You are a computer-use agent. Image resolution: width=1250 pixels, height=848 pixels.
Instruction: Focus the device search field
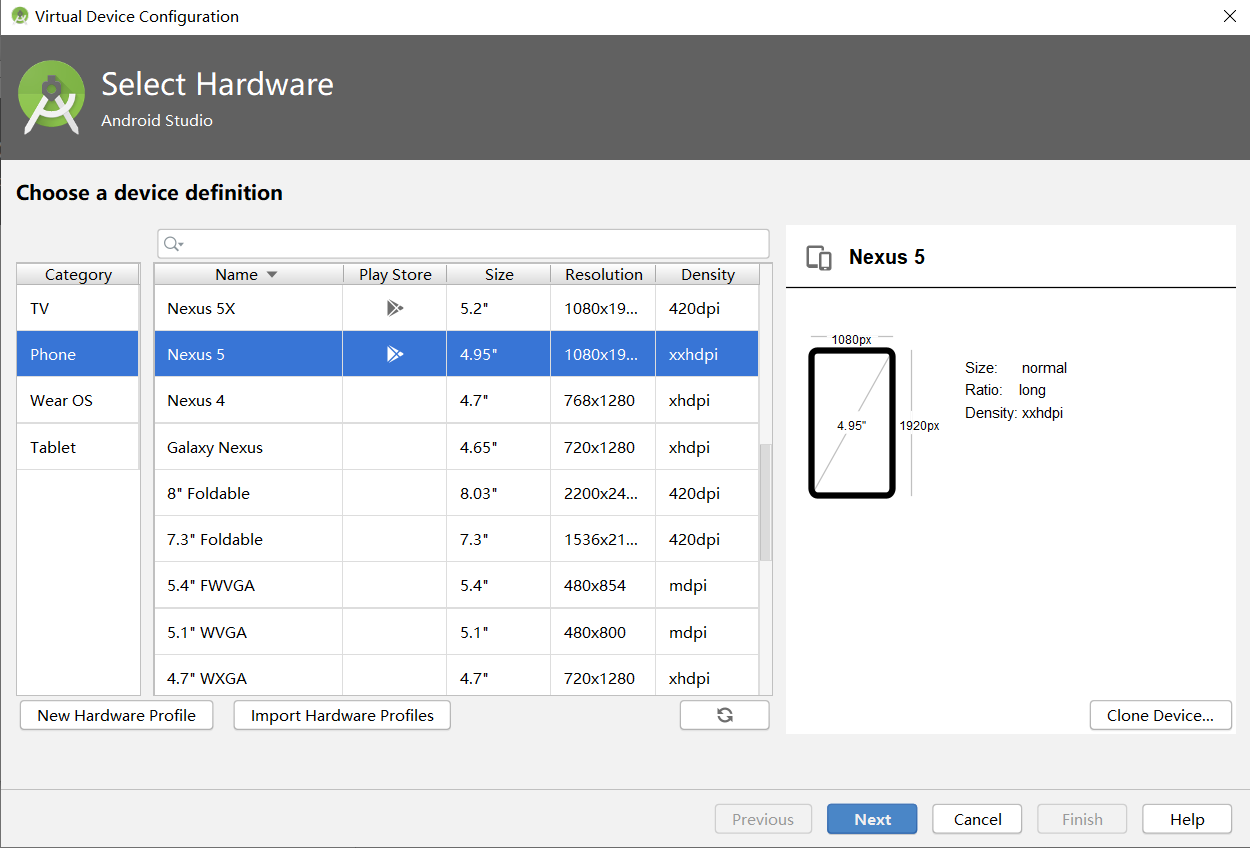pyautogui.click(x=463, y=244)
